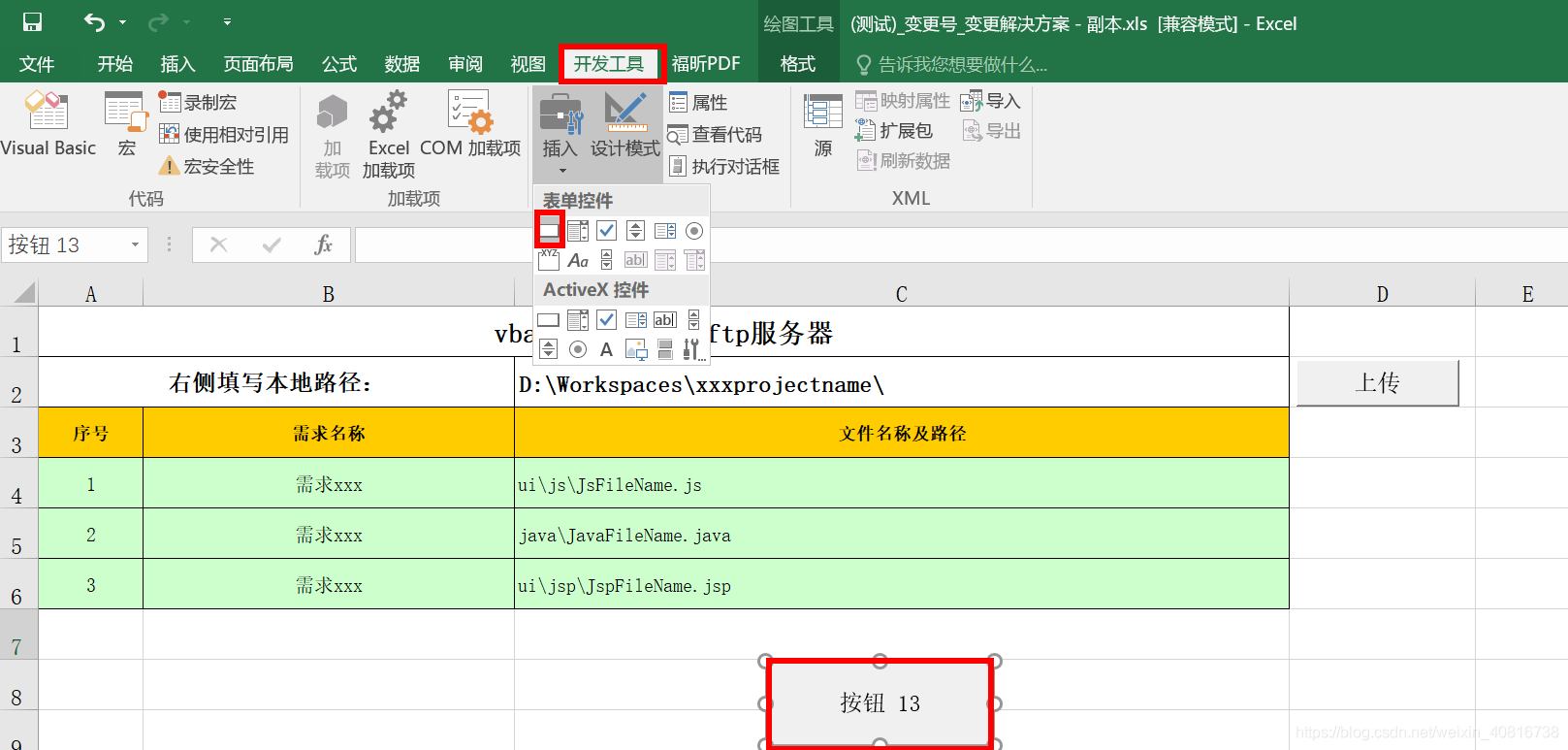The height and width of the screenshot is (750, 1568).
Task: Switch to the 开始 tab
Action: [x=115, y=64]
